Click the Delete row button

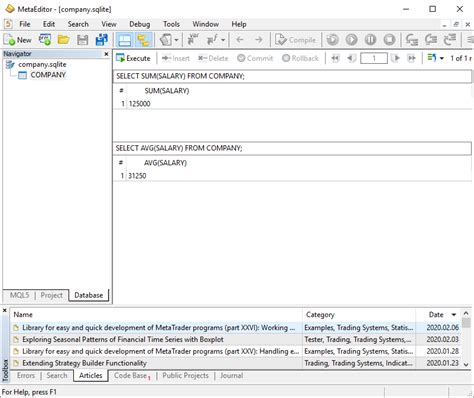click(x=213, y=58)
